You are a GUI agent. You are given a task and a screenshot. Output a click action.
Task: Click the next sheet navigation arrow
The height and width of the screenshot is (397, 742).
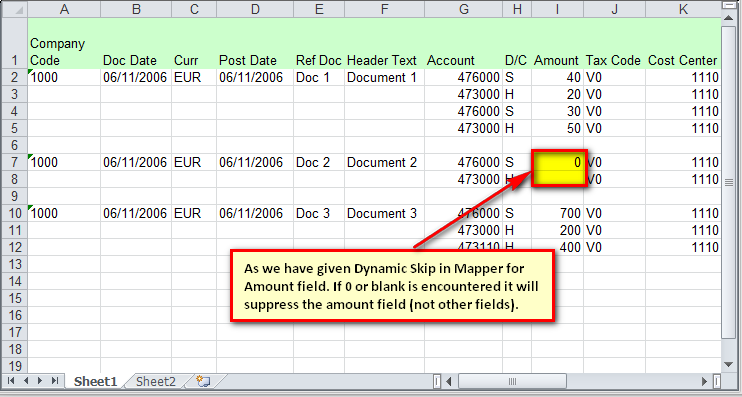click(40, 381)
